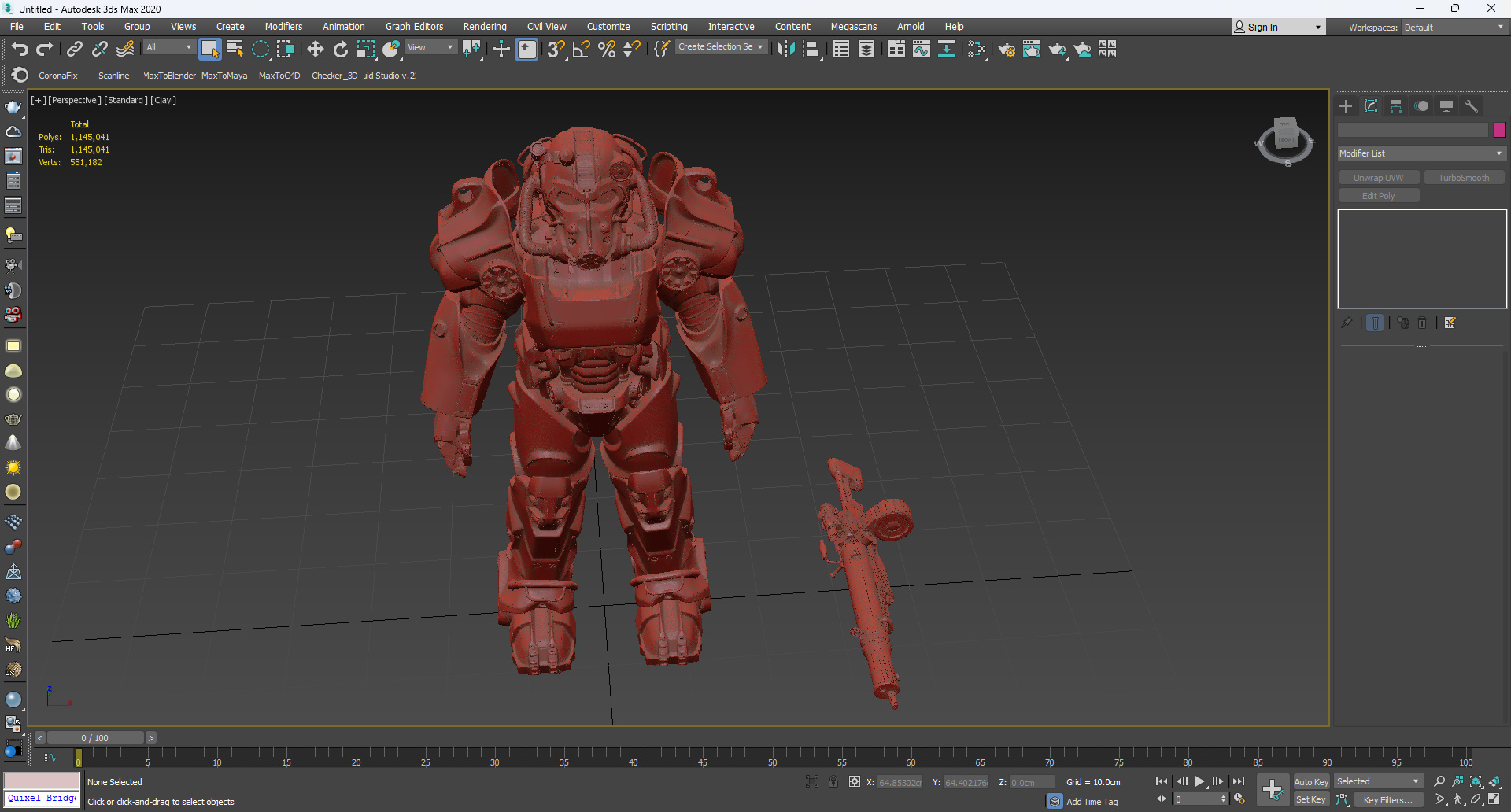The image size is (1511, 812).
Task: Click the CoronaFix toolbar button
Action: [x=58, y=76]
